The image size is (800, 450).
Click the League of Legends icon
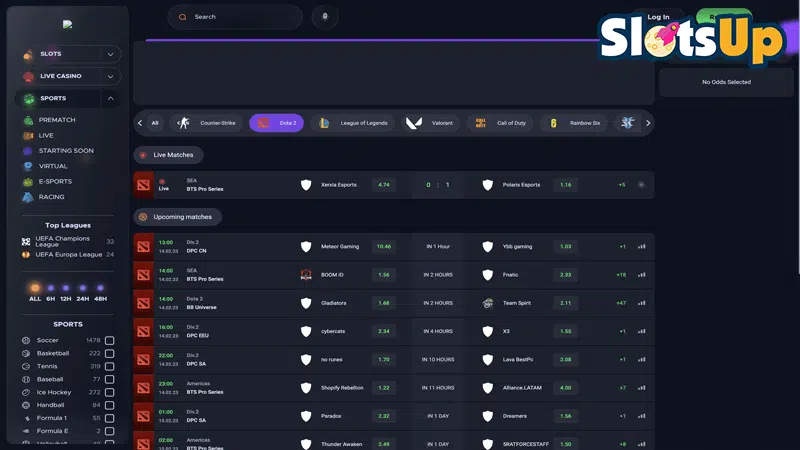pyautogui.click(x=324, y=123)
